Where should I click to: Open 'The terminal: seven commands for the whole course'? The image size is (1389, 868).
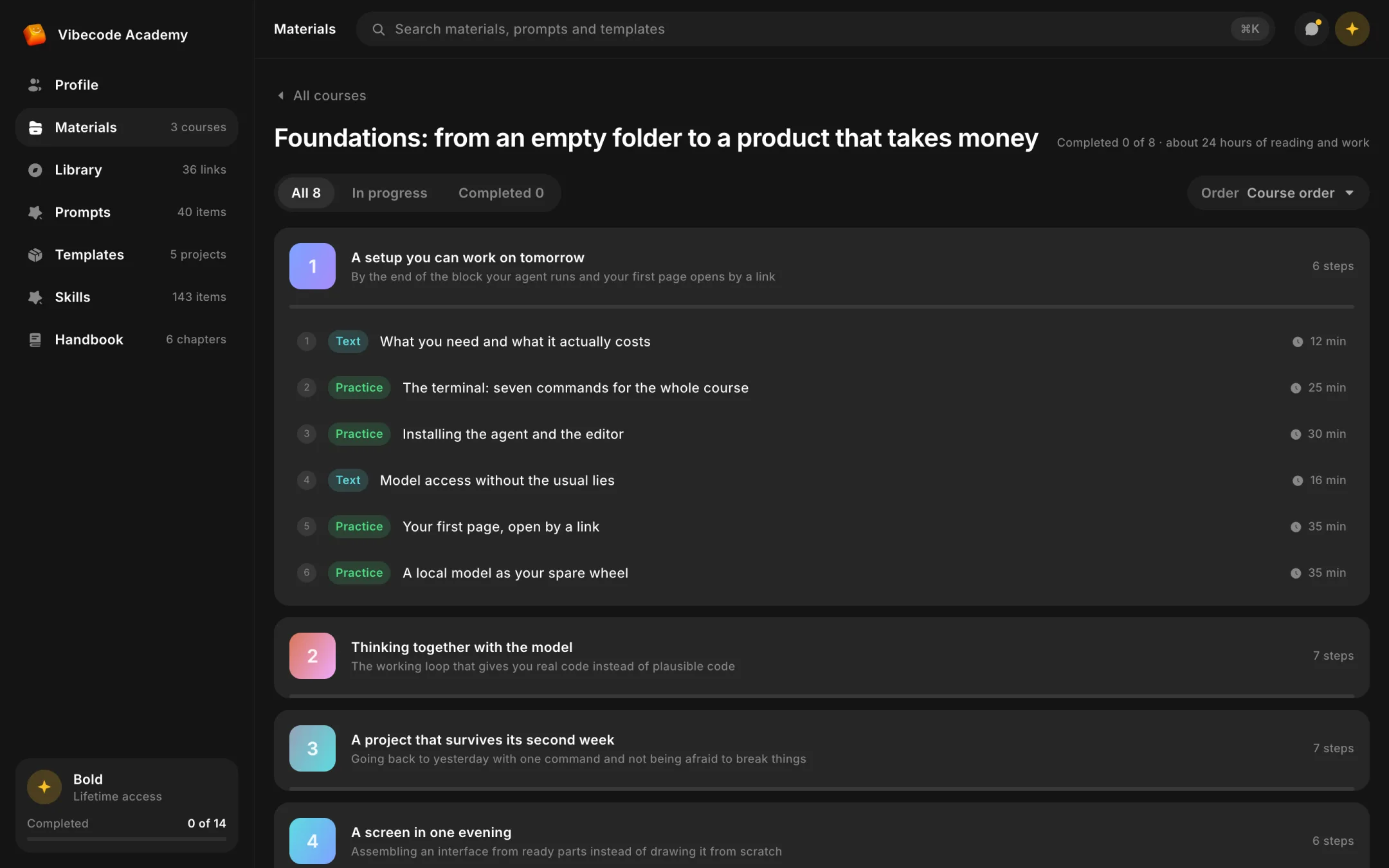(822, 388)
